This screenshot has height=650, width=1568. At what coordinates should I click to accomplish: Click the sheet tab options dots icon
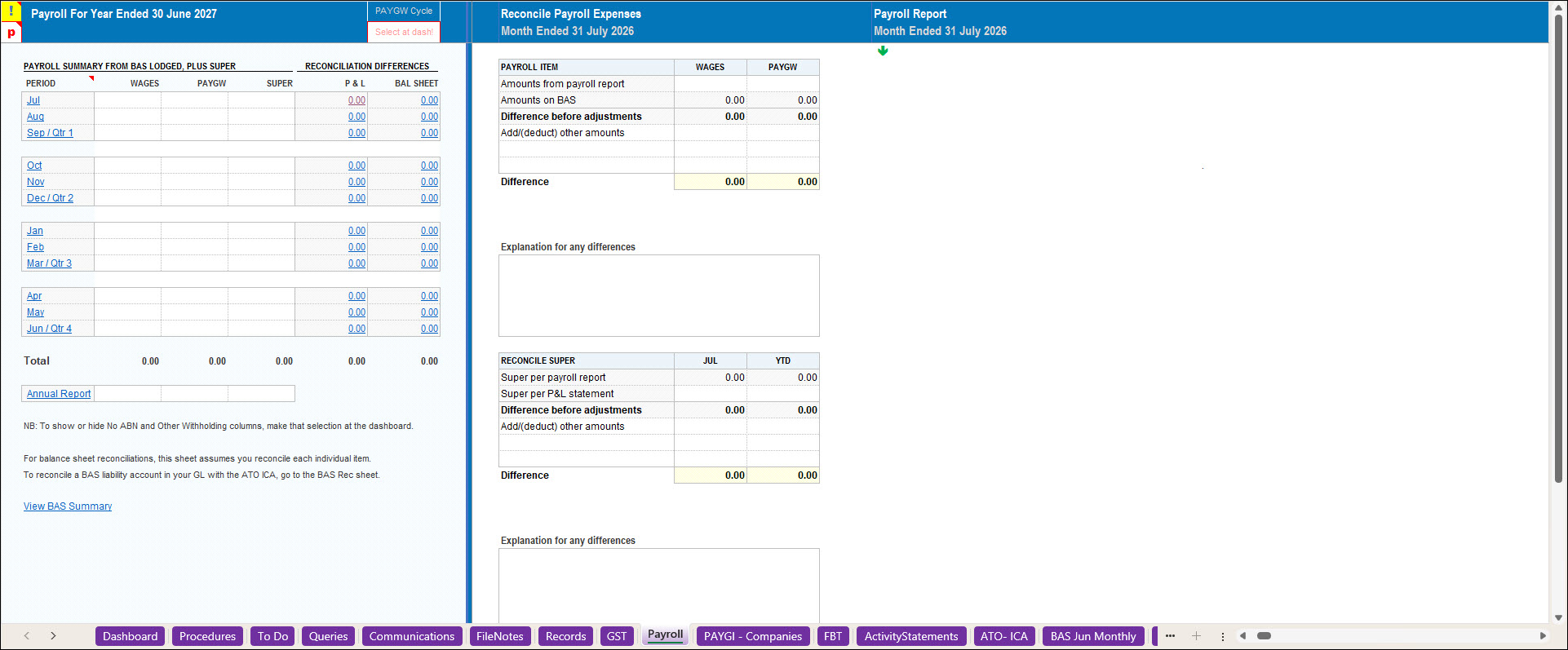[x=1222, y=636]
